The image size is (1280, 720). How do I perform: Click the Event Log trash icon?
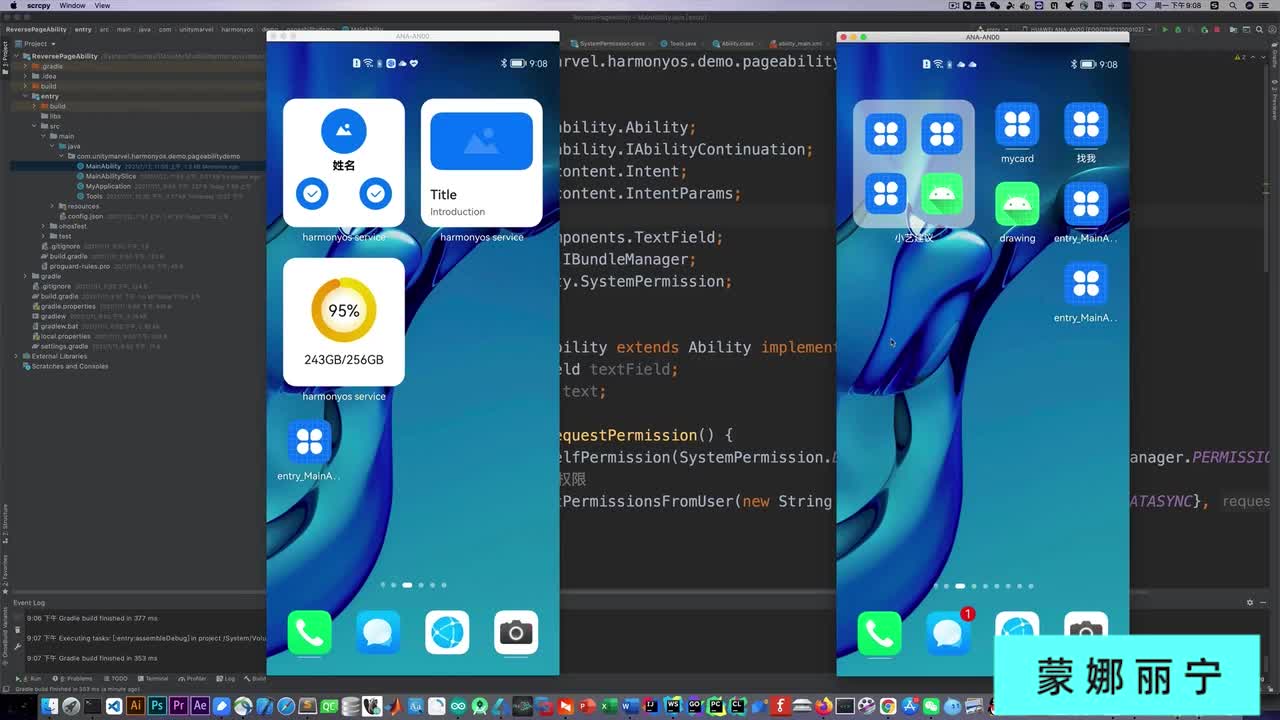(17, 630)
